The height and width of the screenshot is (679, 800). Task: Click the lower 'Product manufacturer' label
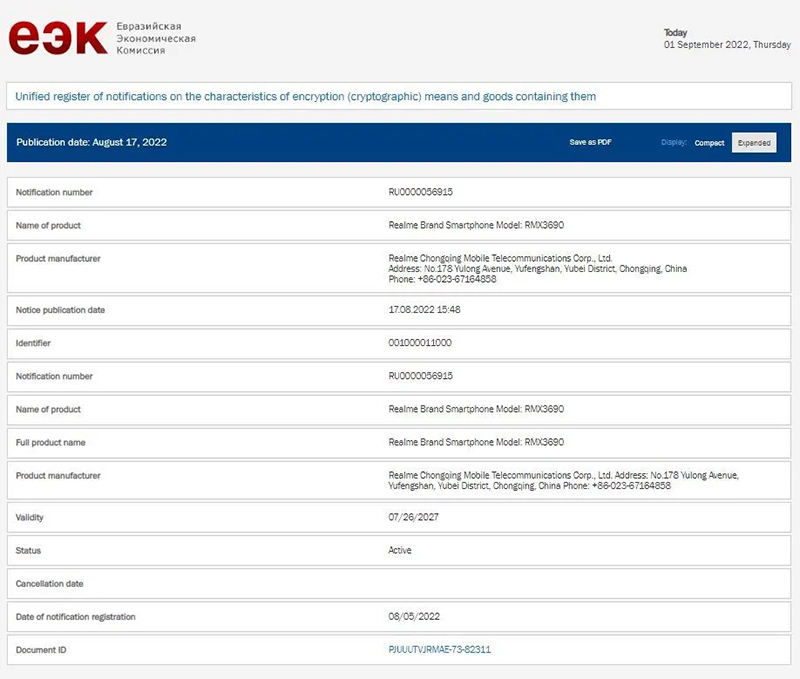(58, 476)
